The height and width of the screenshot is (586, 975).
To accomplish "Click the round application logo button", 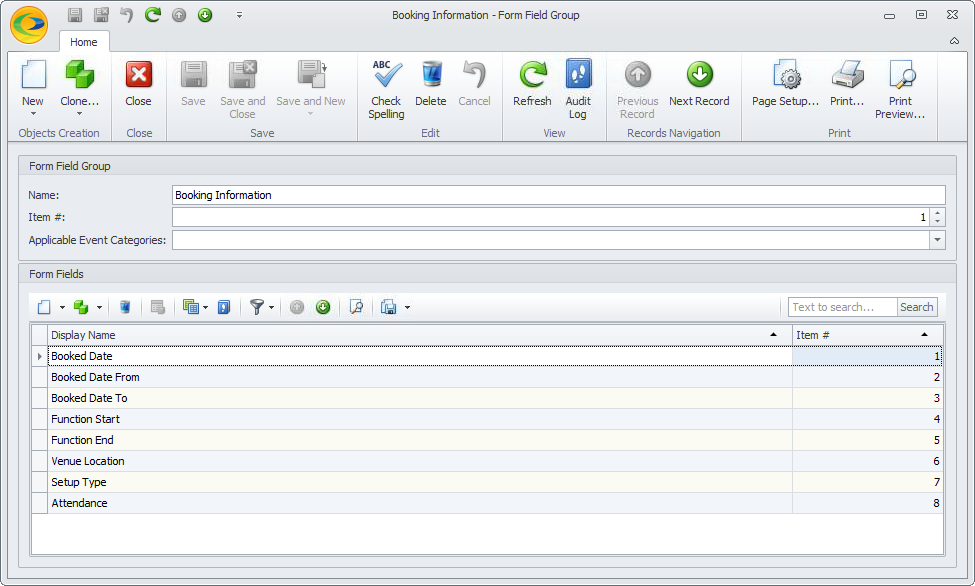I will (x=29, y=25).
